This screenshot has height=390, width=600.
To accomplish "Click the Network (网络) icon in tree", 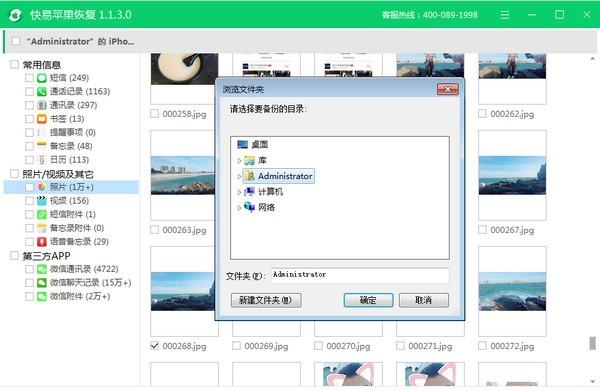I will [x=249, y=207].
